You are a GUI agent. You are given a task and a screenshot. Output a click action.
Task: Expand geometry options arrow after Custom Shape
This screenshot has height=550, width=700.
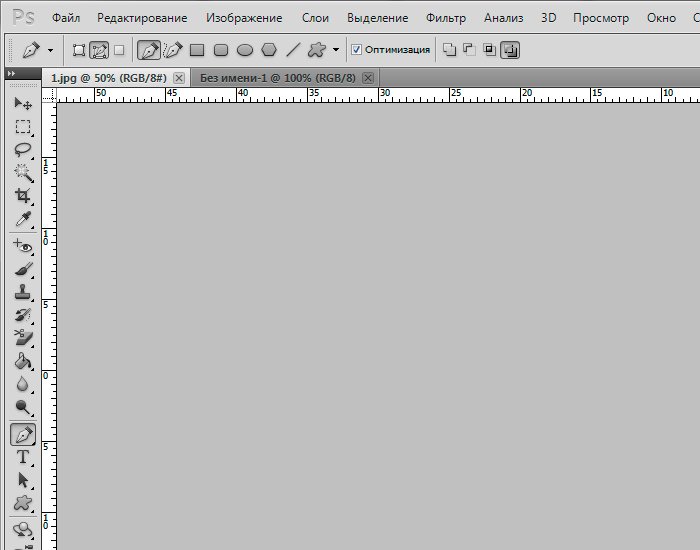pyautogui.click(x=336, y=49)
